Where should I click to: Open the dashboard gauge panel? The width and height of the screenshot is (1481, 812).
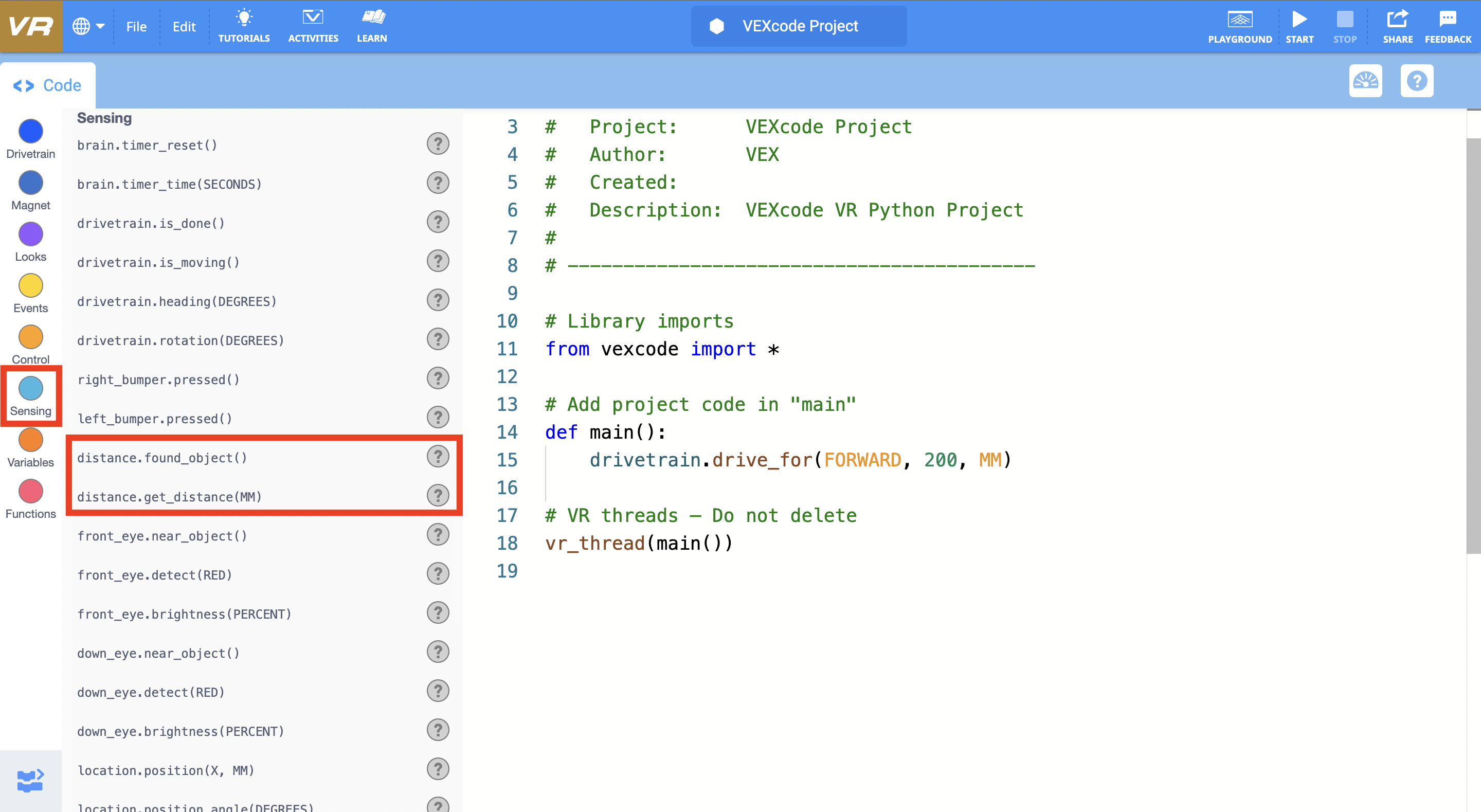pos(1366,81)
